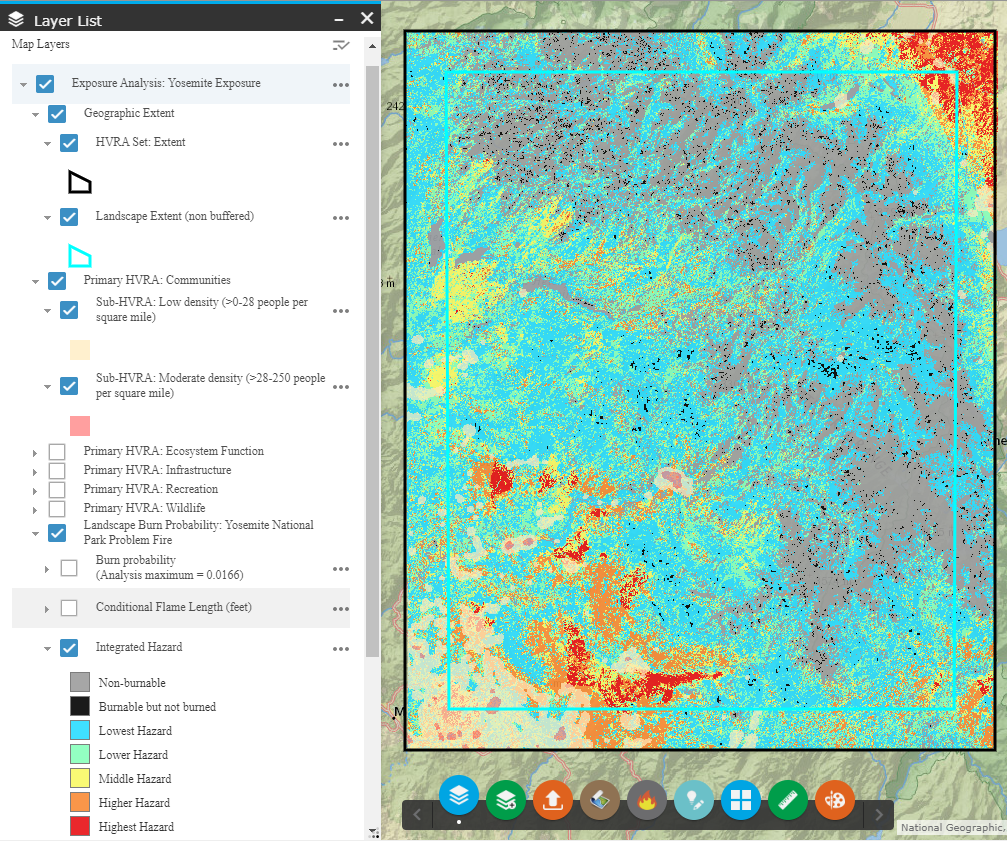Open the fire flame widget
Viewport: 1007px width, 841px height.
pos(647,800)
